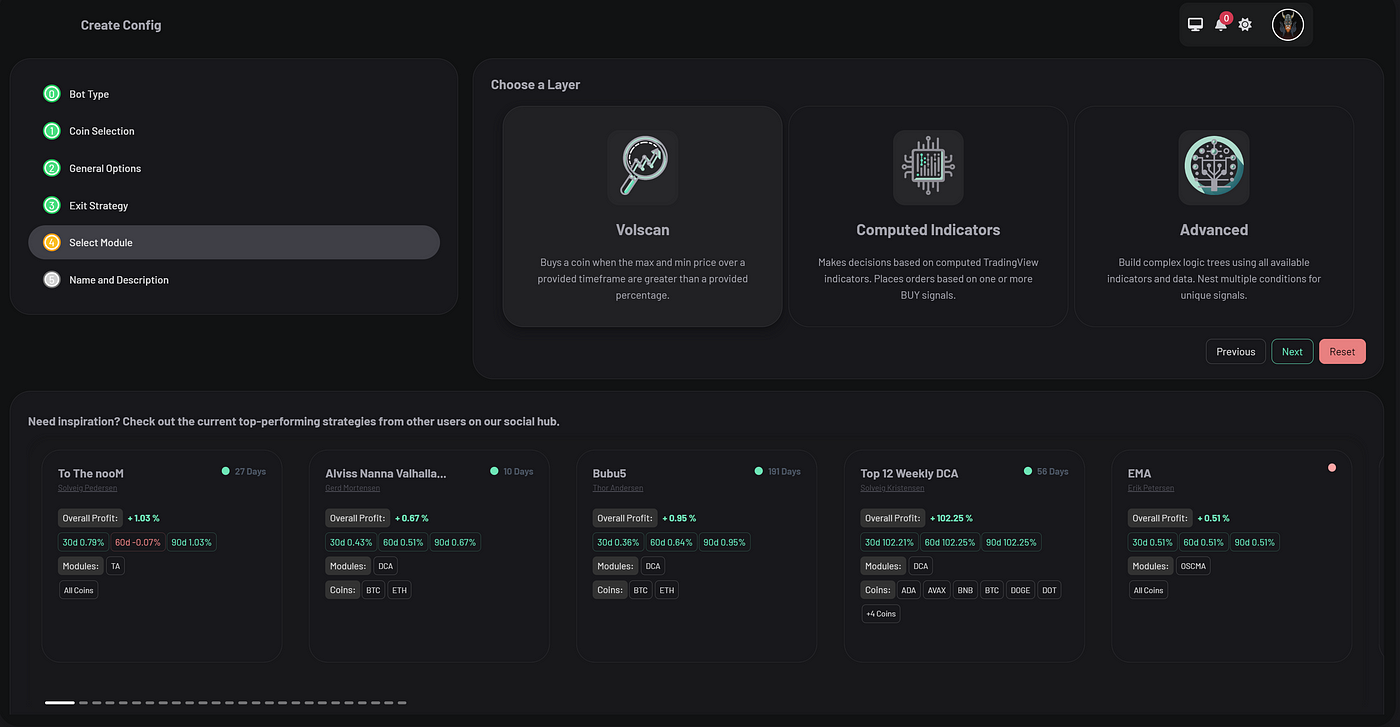The width and height of the screenshot is (1400, 727).
Task: Open the settings gear icon
Action: 1245,24
